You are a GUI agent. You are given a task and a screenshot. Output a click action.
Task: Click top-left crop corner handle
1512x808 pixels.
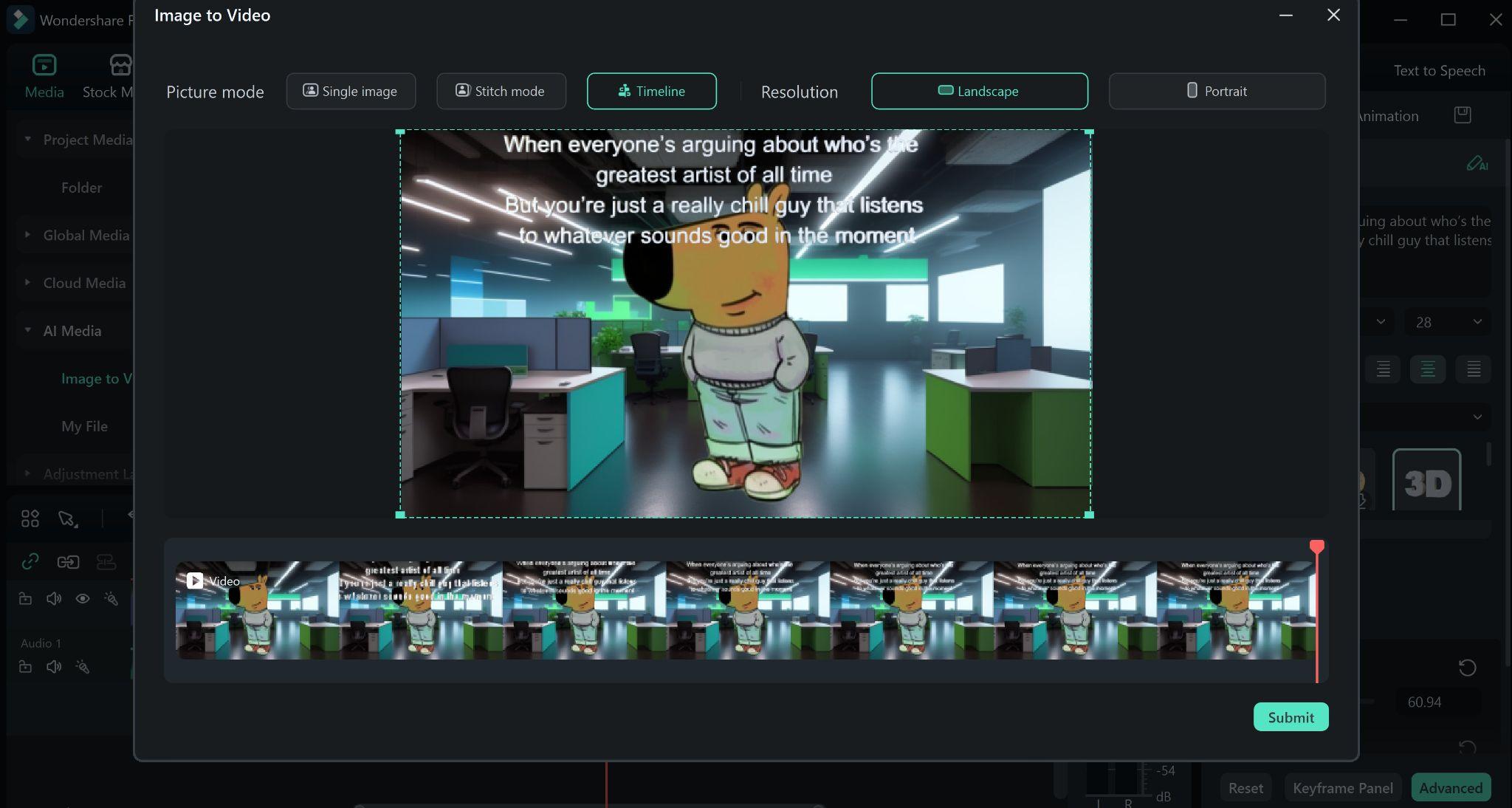coord(400,132)
